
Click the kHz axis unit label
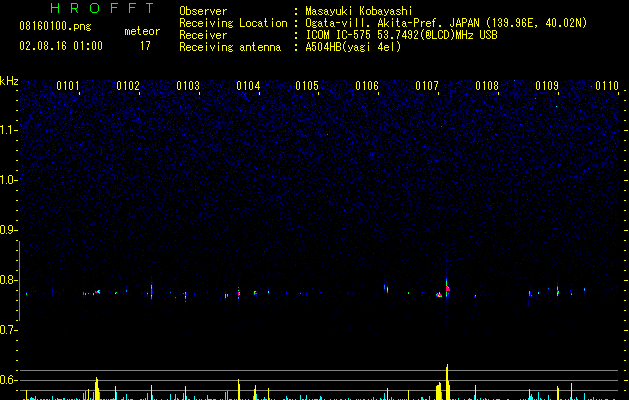pyautogui.click(x=9, y=81)
